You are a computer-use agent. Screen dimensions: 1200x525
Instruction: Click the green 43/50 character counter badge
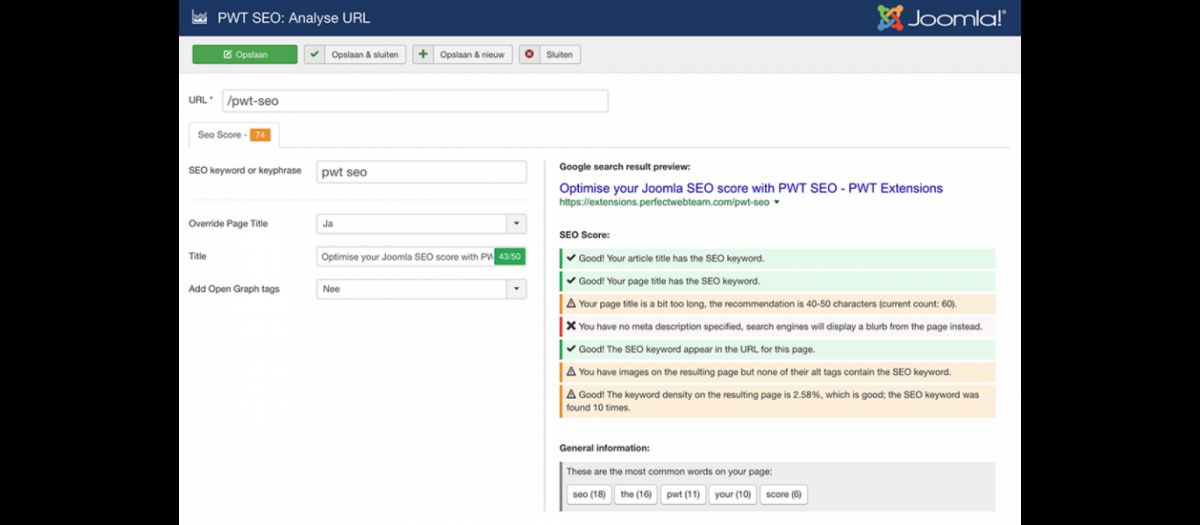(510, 257)
